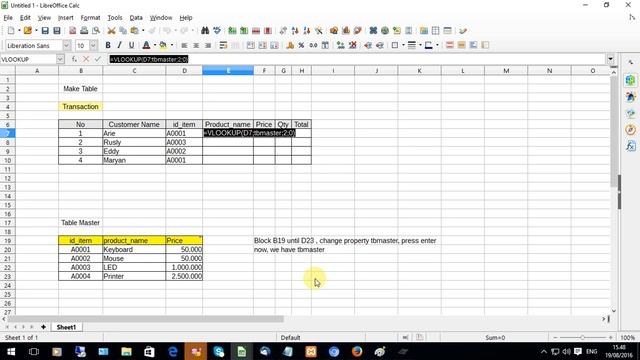This screenshot has height=360, width=640.
Task: Cut selection using the scissors icon
Action: pos(111,31)
